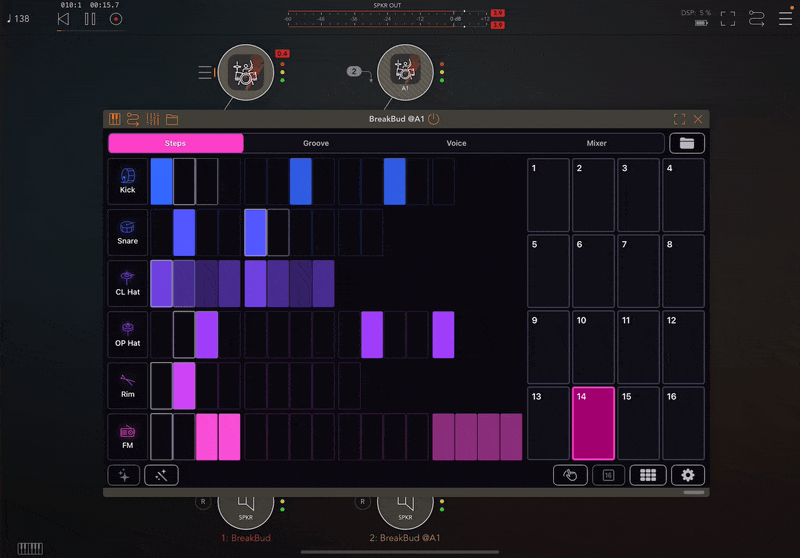This screenshot has height=558, width=800.
Task: Select pattern slot 3
Action: [x=638, y=195]
